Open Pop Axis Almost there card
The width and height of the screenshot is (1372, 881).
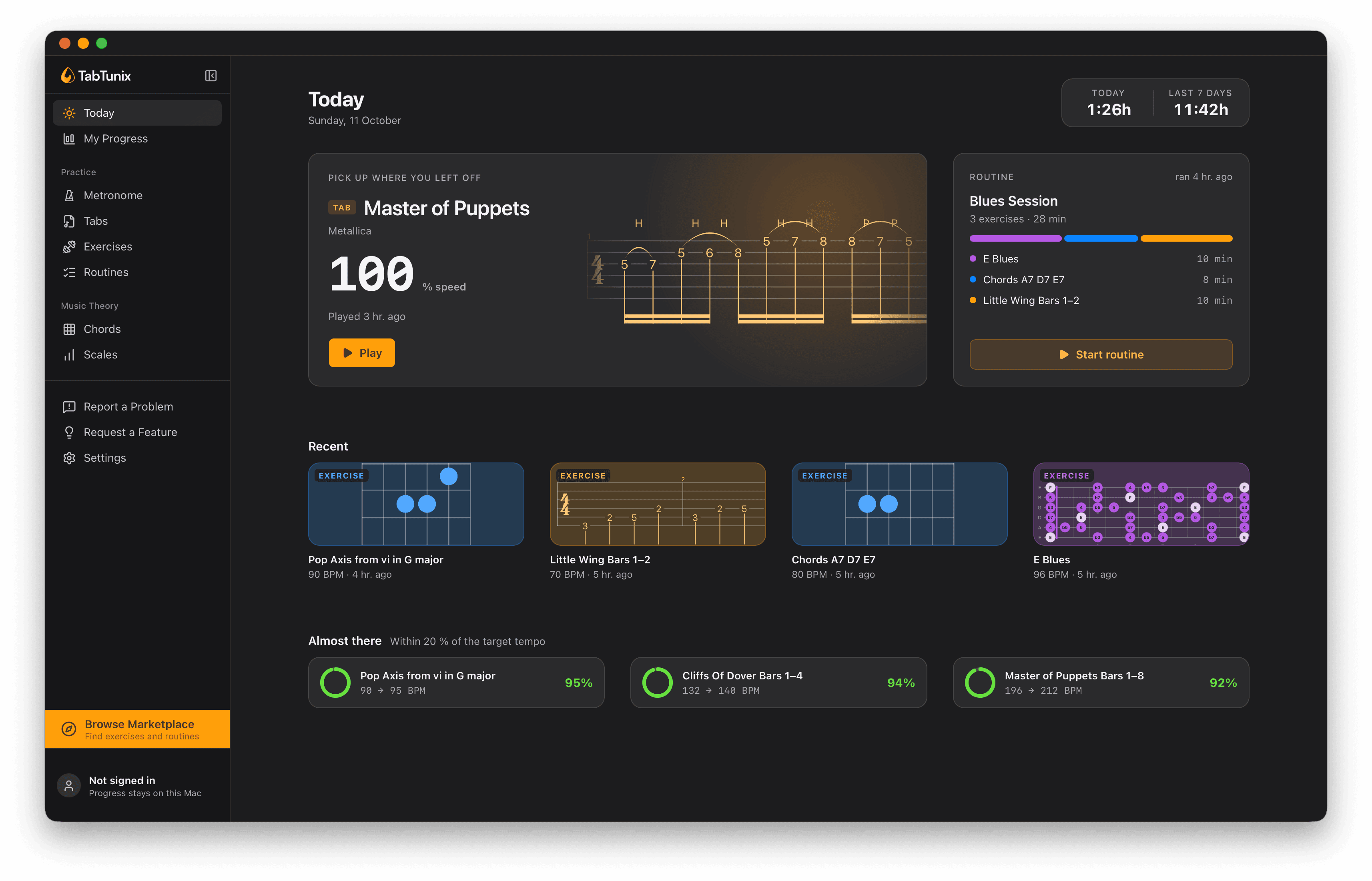(x=456, y=683)
